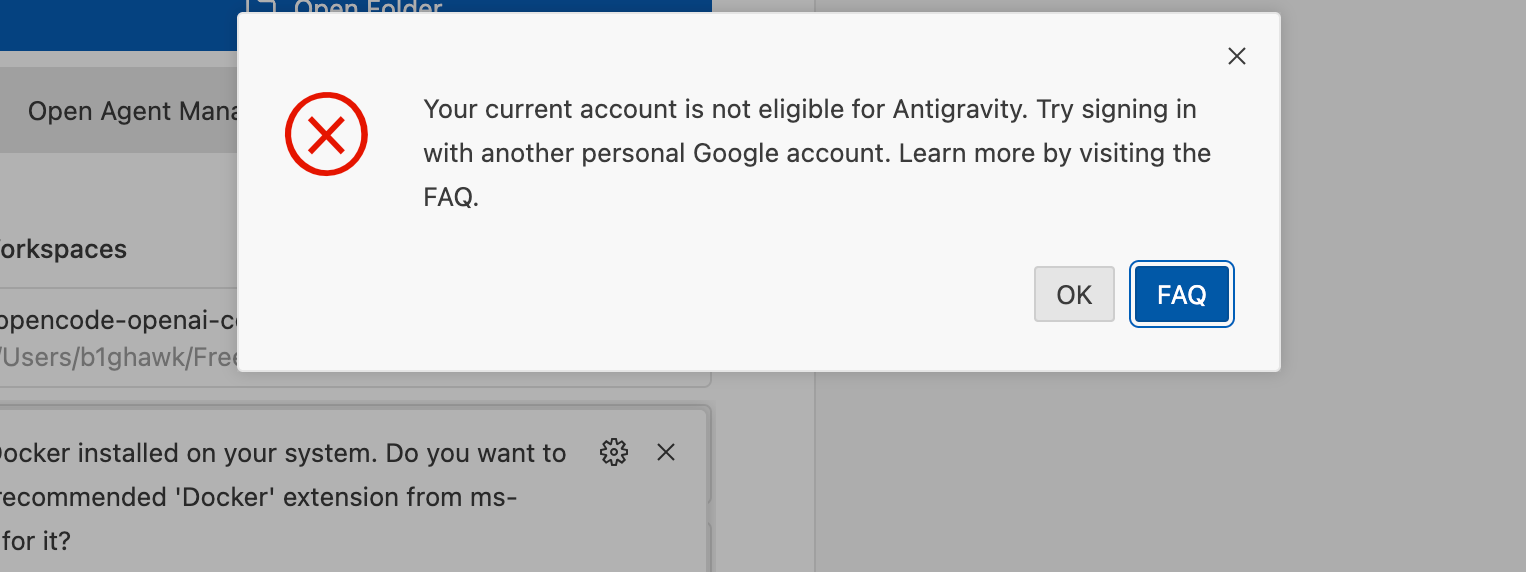Confirm the dialog with OK
Screen dimensions: 1526x572
click(x=1074, y=294)
